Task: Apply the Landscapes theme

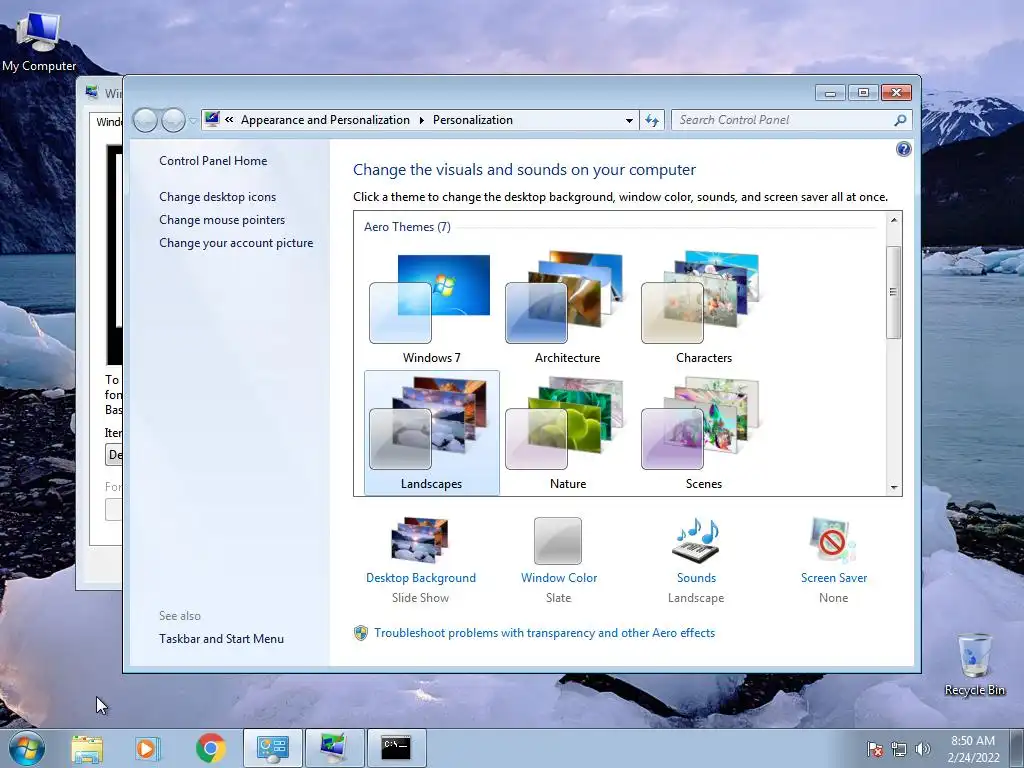Action: (x=431, y=432)
